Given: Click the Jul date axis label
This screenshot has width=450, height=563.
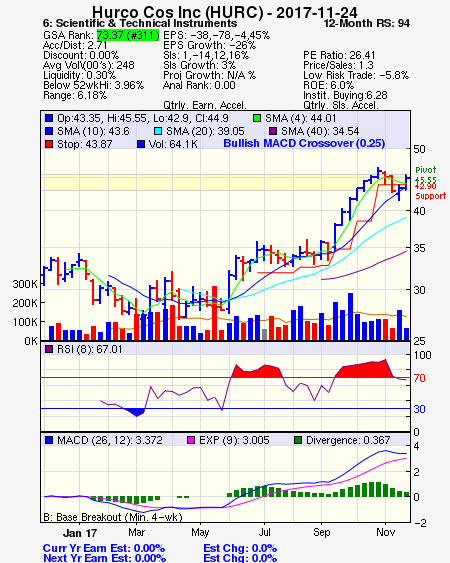Looking at the screenshot, I should (x=264, y=532).
